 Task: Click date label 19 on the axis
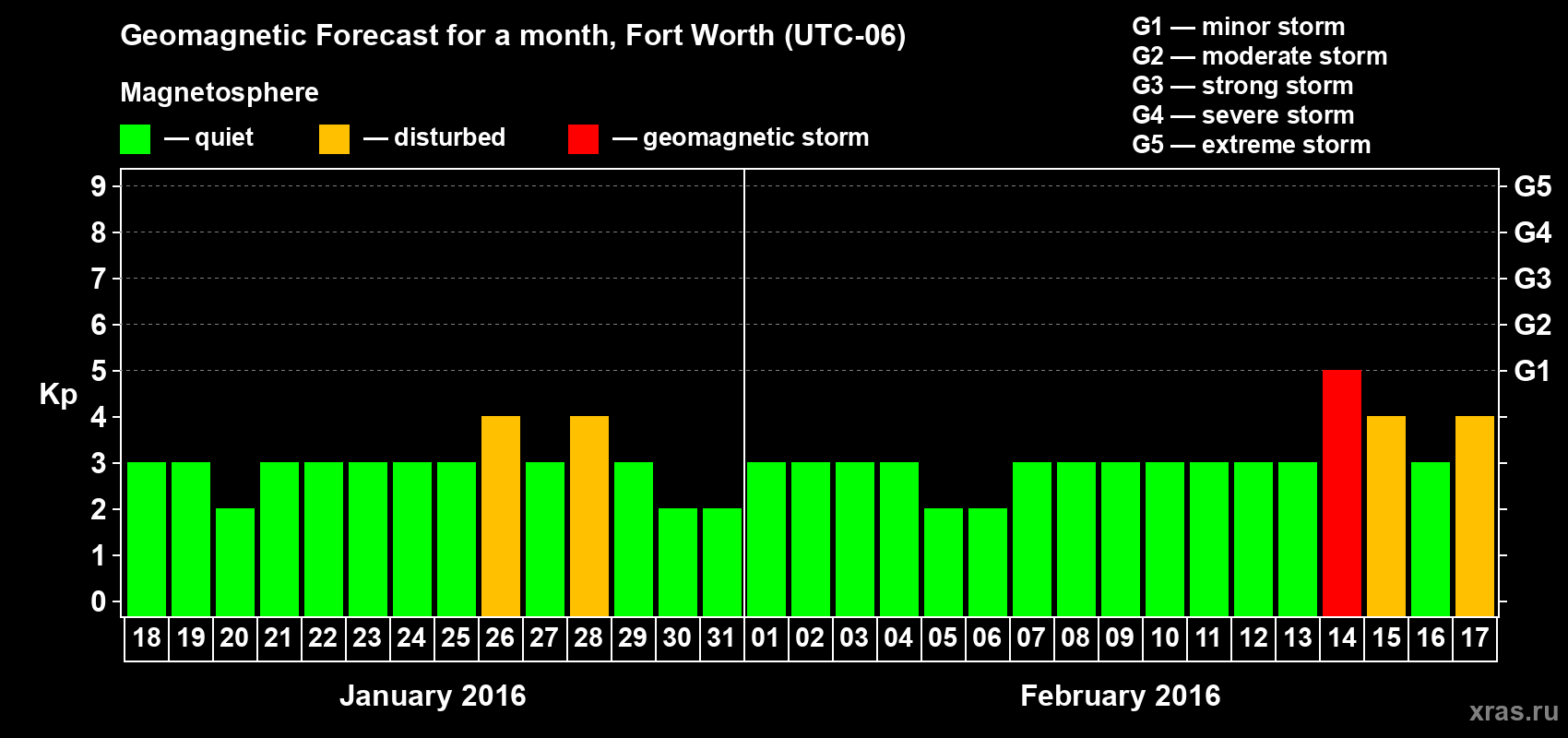click(191, 638)
